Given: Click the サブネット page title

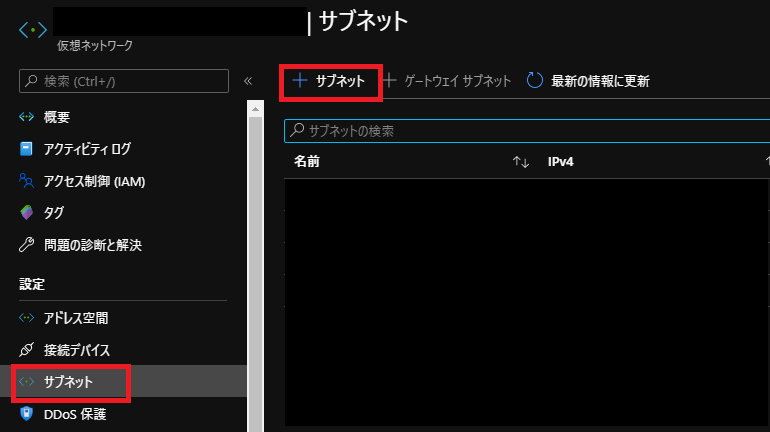Looking at the screenshot, I should click(363, 22).
